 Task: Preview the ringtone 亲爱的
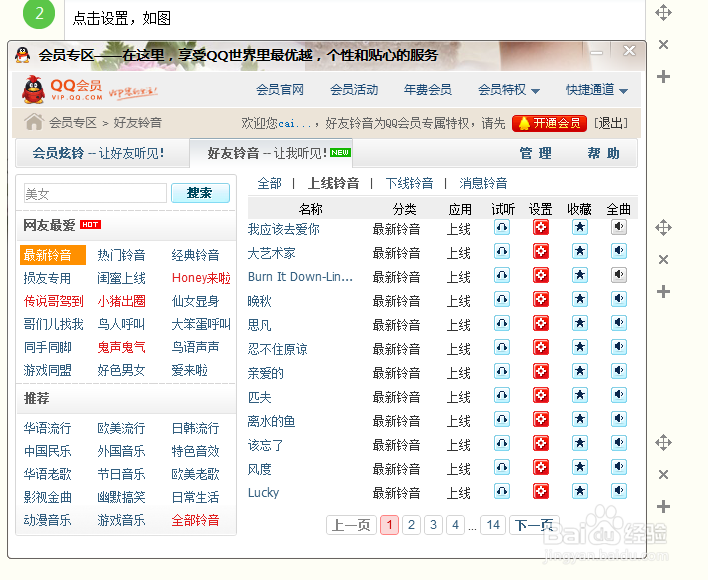[x=502, y=371]
